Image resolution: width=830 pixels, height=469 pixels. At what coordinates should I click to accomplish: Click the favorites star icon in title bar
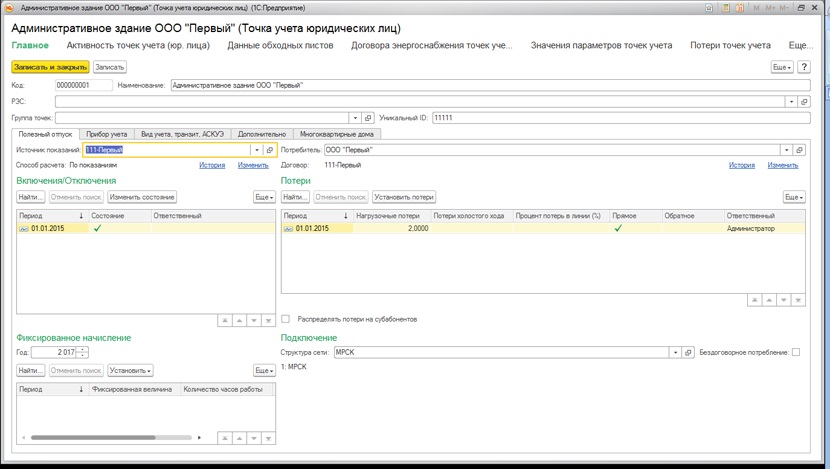709,8
